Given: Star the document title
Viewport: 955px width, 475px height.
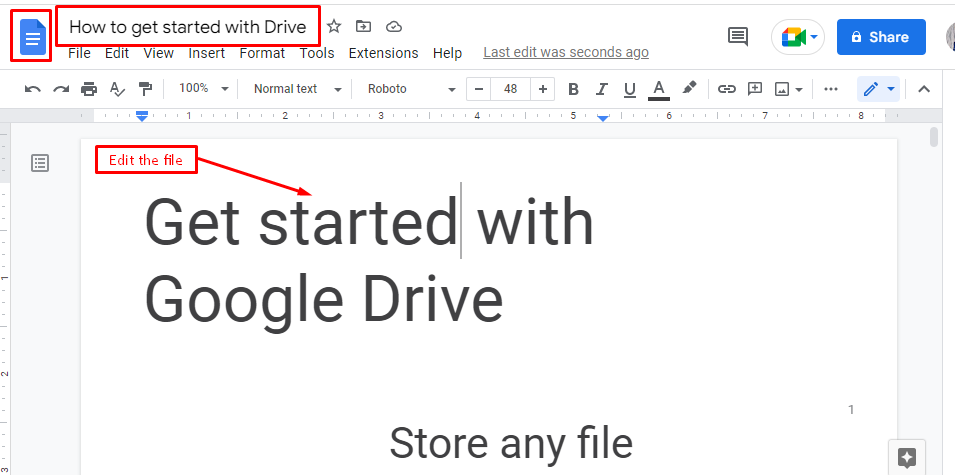Looking at the screenshot, I should [x=334, y=26].
